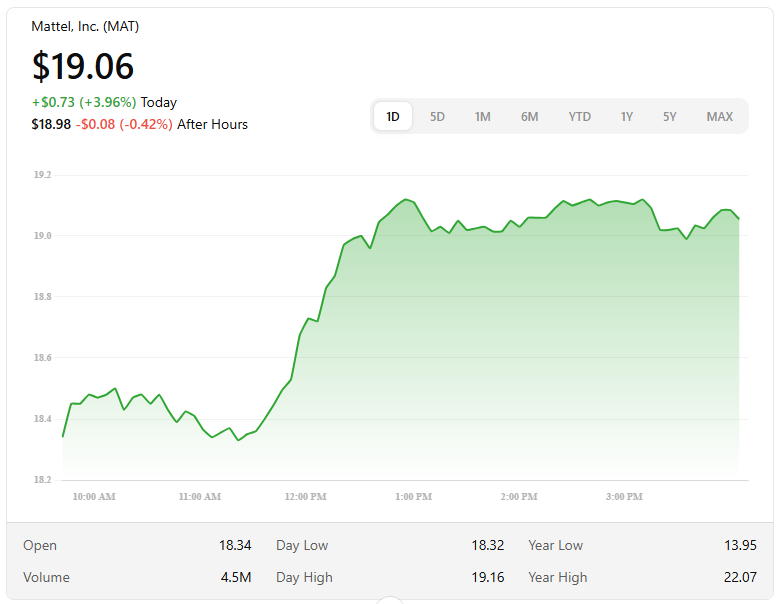Switch to the 6M chart view
This screenshot has height=604, width=778.
pyautogui.click(x=529, y=117)
